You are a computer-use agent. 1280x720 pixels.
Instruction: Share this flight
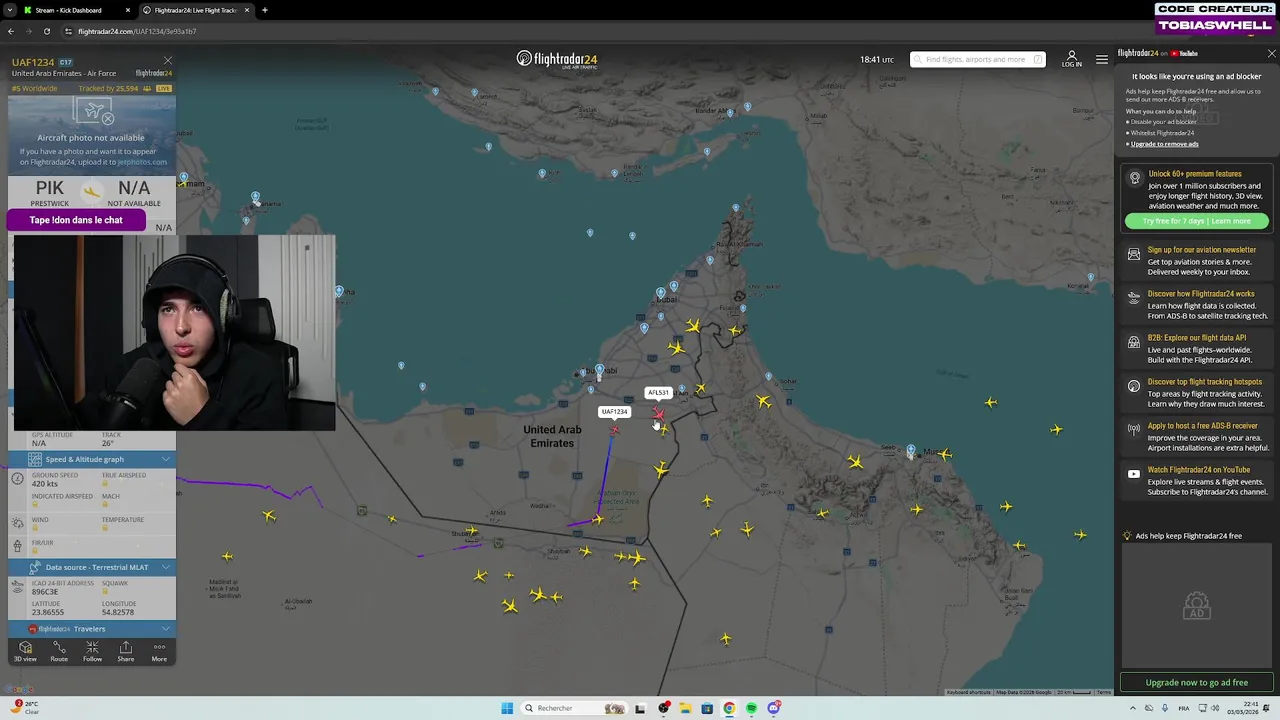pos(125,652)
